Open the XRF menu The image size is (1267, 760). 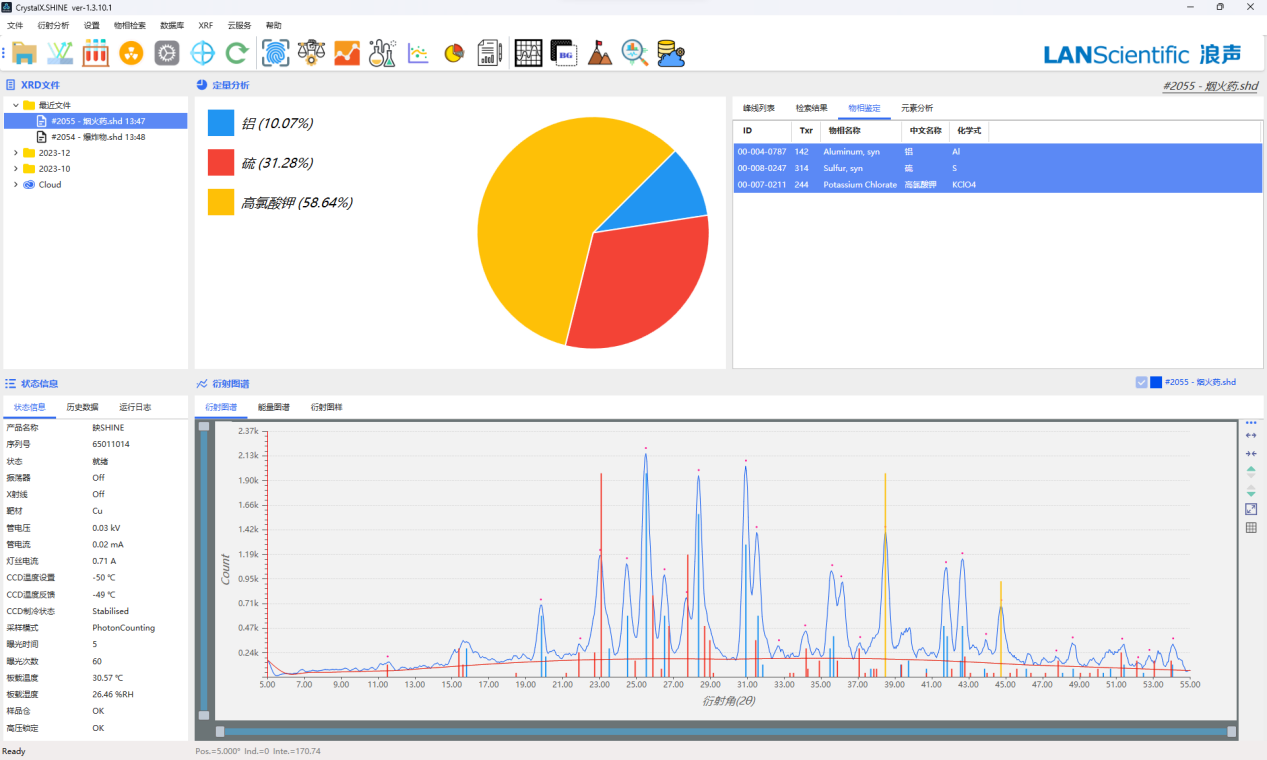coord(206,25)
